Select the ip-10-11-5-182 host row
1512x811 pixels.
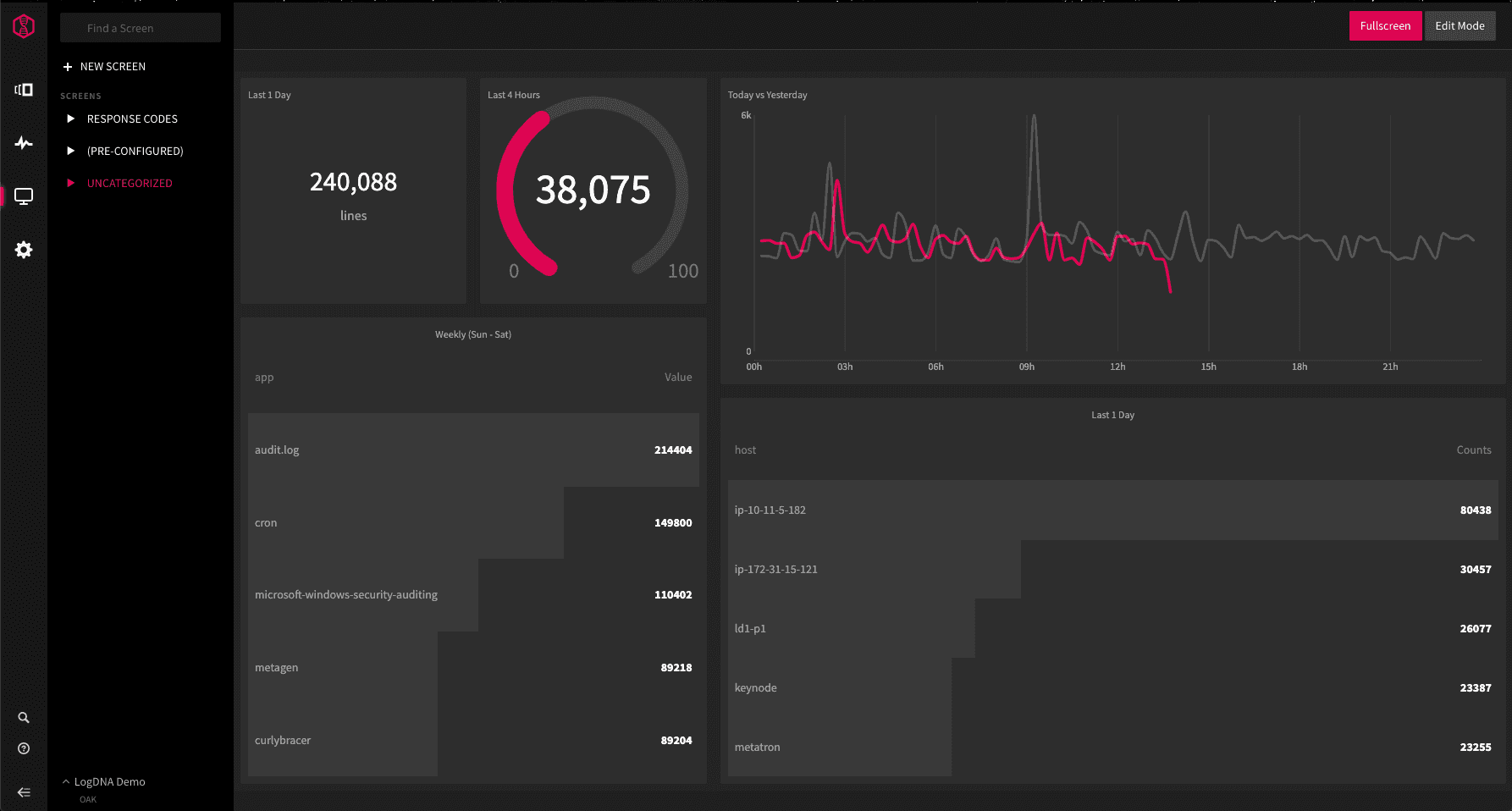point(1112,510)
